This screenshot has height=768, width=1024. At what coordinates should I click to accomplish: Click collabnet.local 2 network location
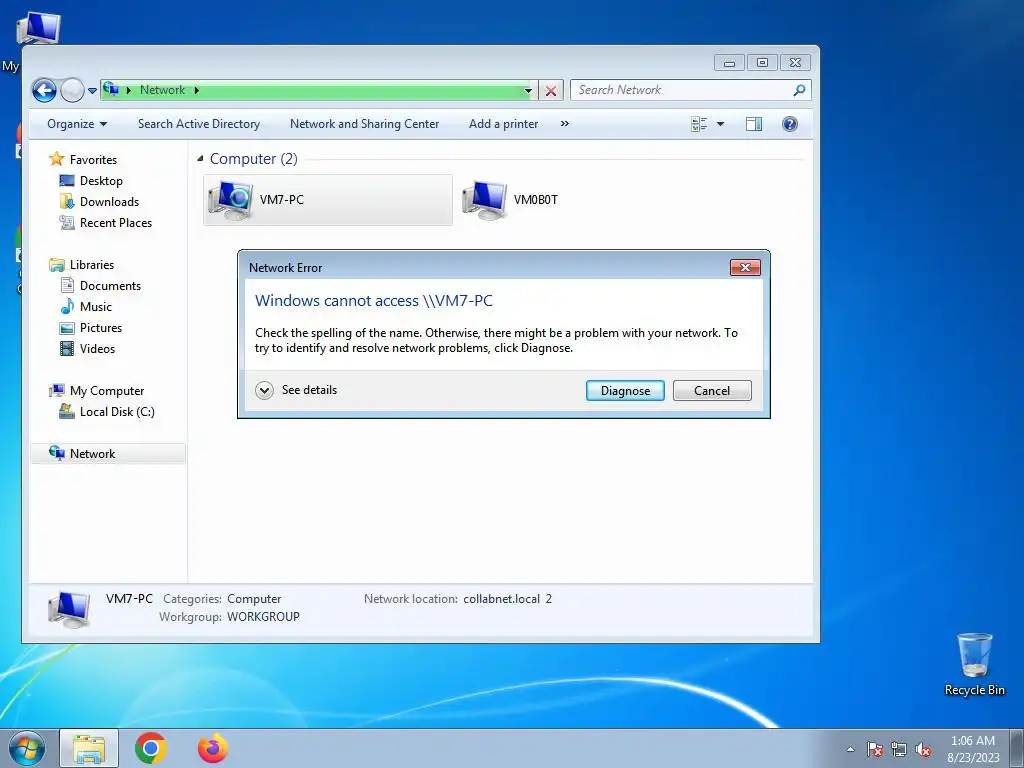point(507,599)
